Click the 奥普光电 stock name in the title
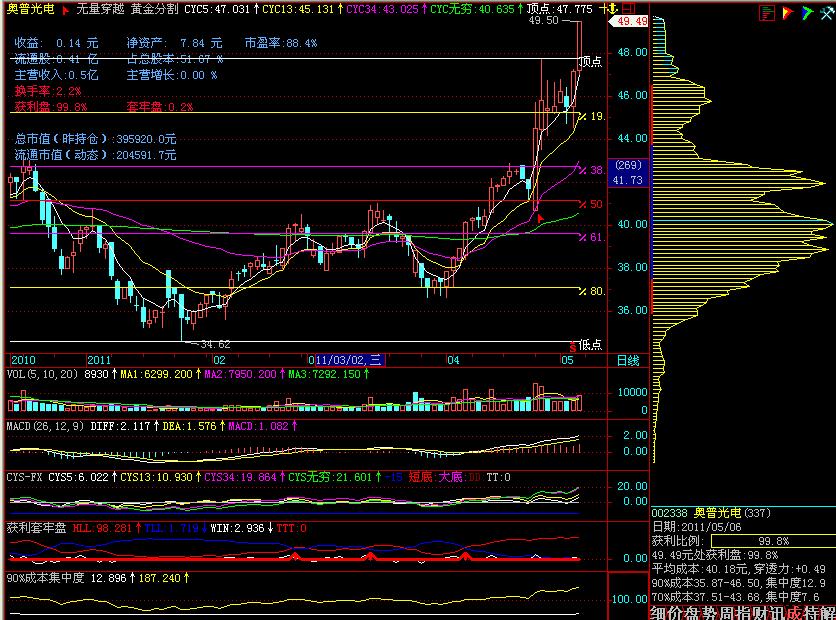This screenshot has width=836, height=620. coord(30,9)
